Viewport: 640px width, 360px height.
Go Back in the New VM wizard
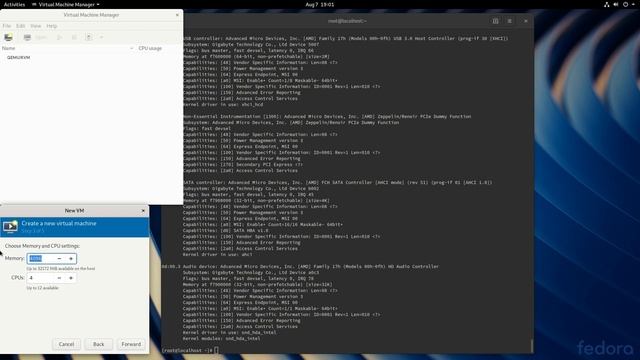[98, 344]
